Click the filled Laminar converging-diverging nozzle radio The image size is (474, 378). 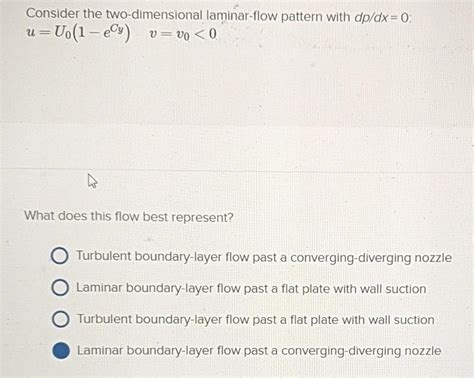click(61, 350)
